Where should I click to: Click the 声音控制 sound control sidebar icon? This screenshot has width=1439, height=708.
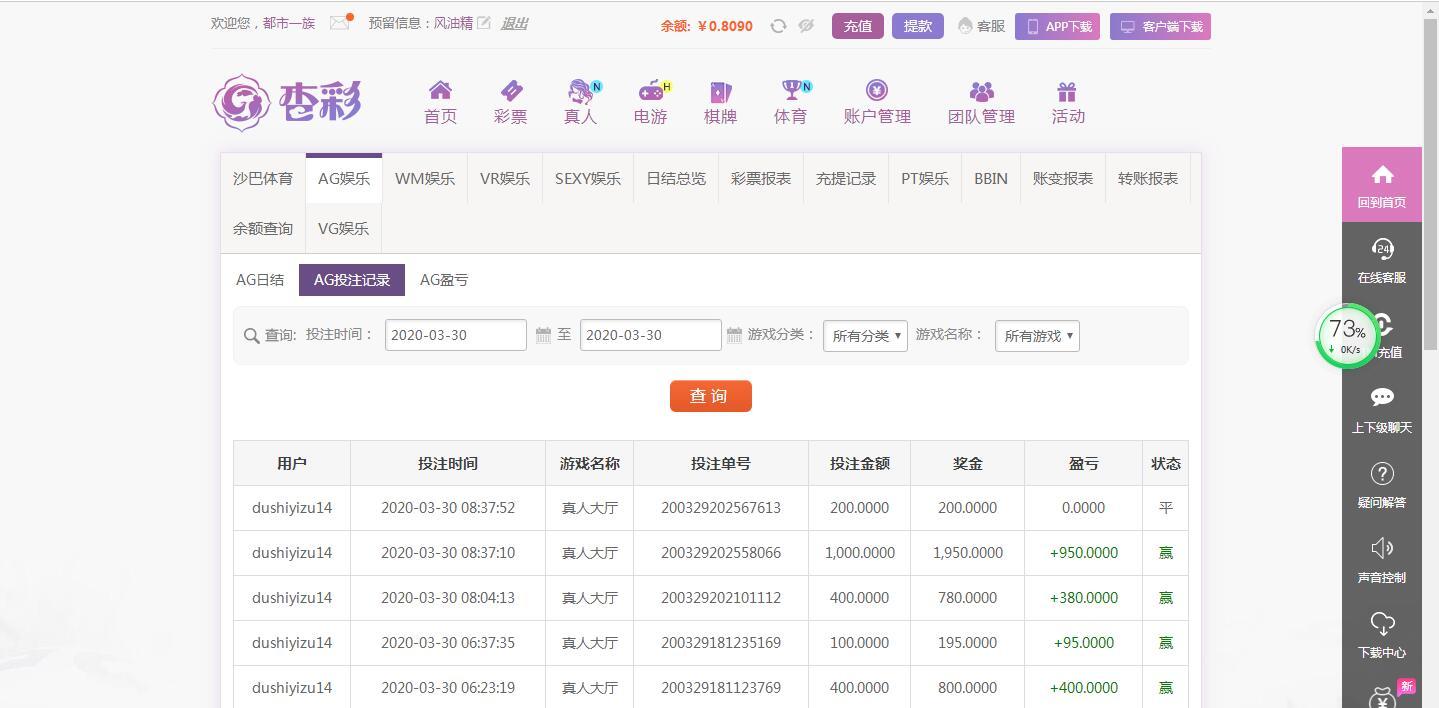(x=1381, y=548)
